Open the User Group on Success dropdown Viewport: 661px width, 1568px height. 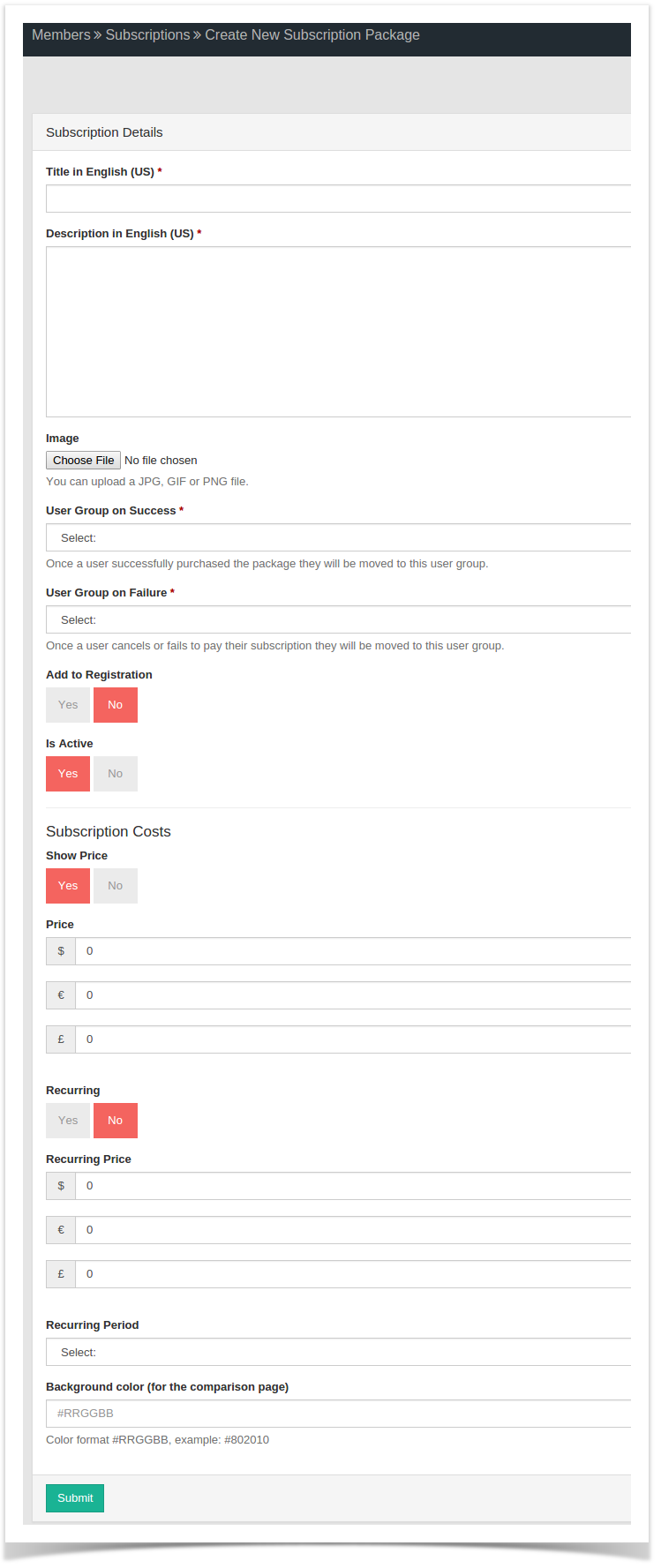coord(339,537)
